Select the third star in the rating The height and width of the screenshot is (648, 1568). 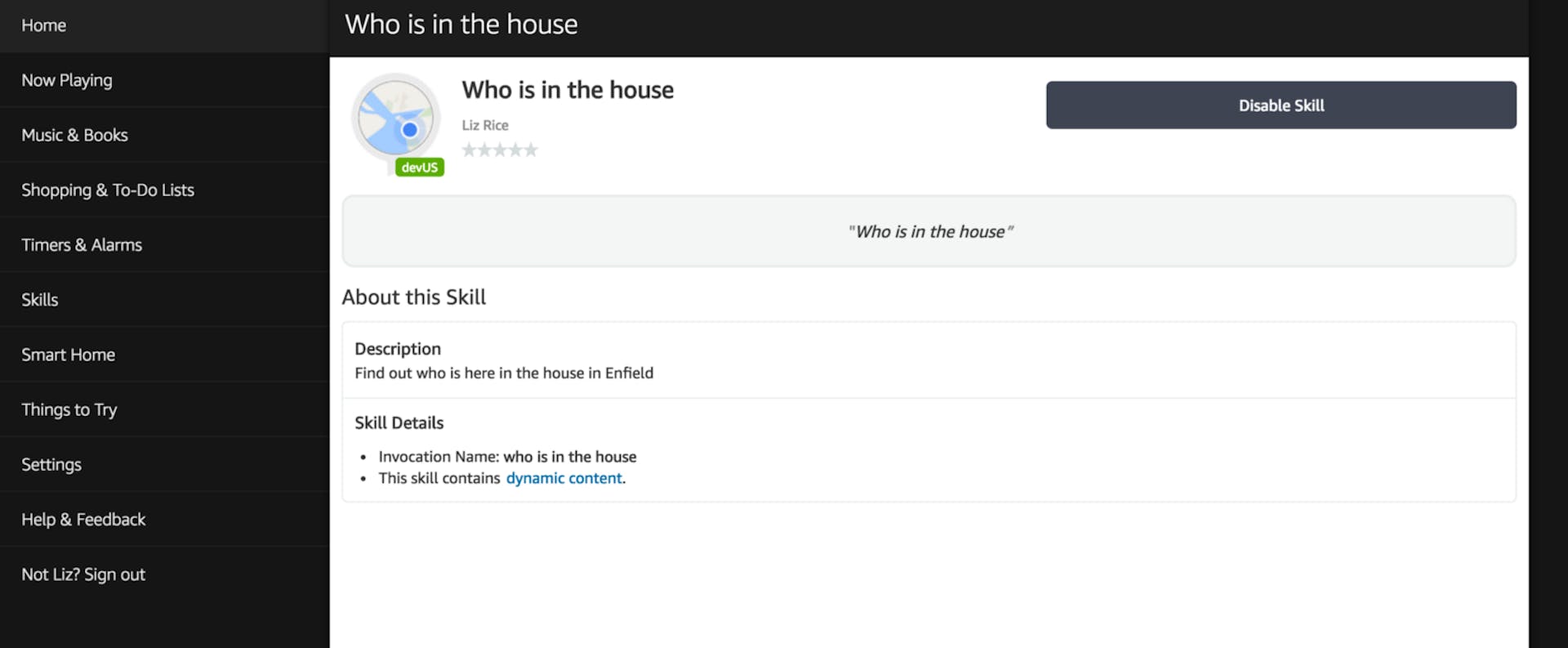point(500,150)
